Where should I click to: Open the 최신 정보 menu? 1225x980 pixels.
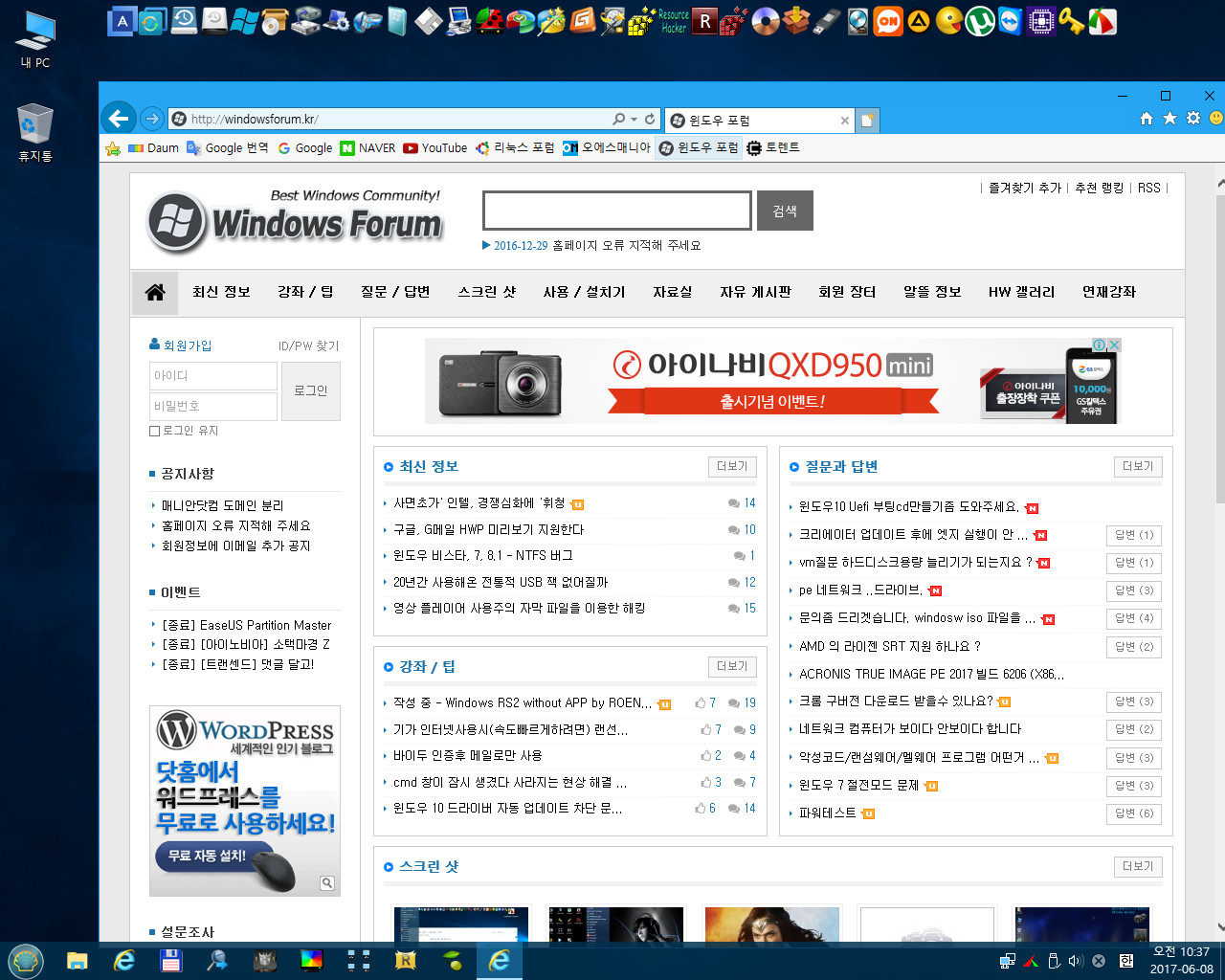coord(221,292)
